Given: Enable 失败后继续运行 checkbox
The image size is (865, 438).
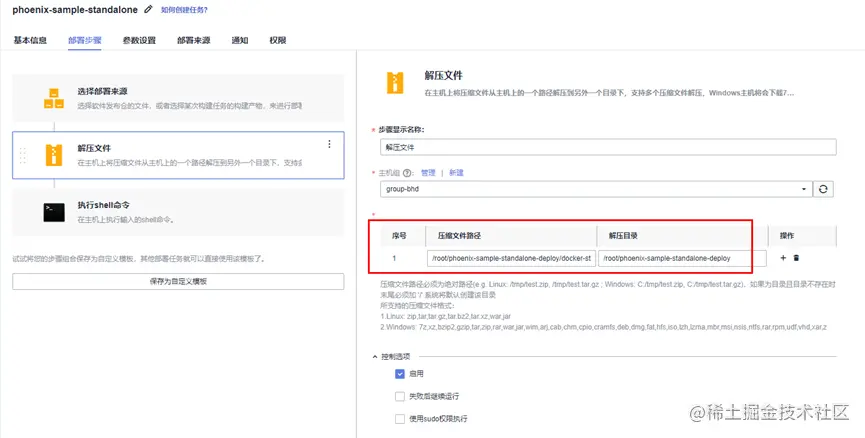Looking at the screenshot, I should pyautogui.click(x=400, y=397).
